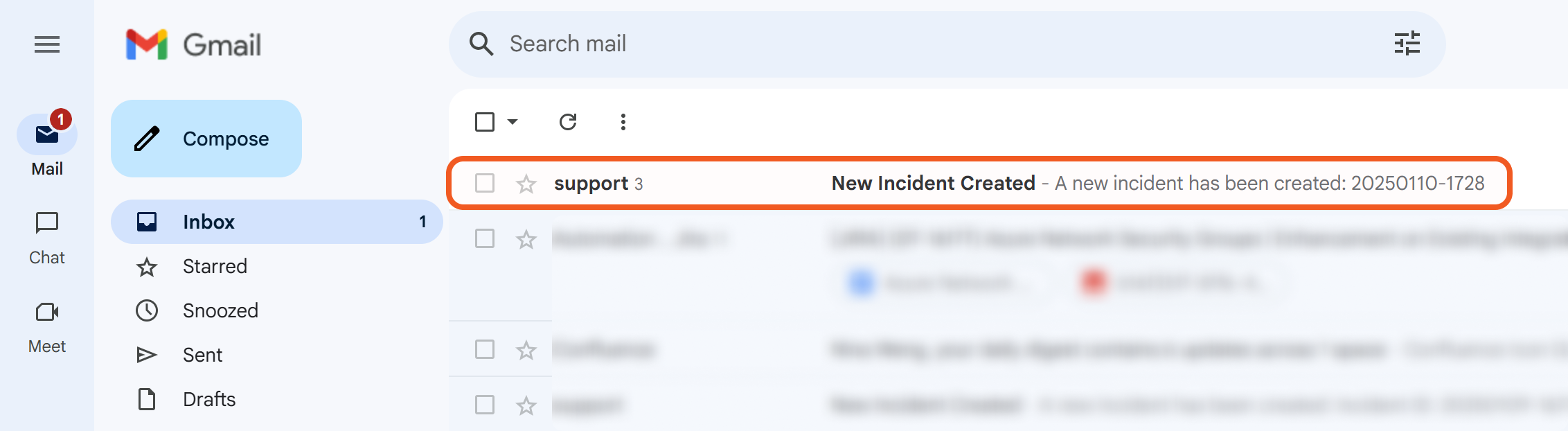Open Chat from the left rail
The height and width of the screenshot is (431, 1568).
47,237
